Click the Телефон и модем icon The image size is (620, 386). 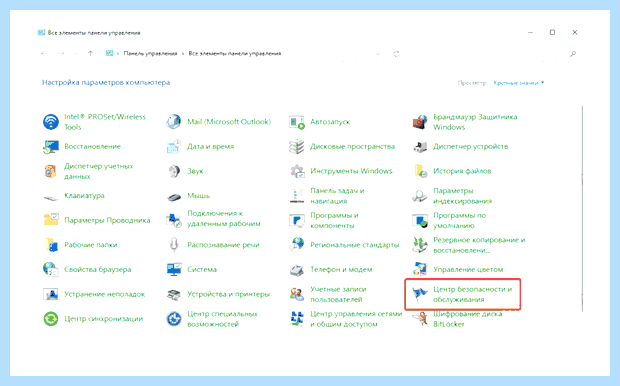click(x=297, y=270)
